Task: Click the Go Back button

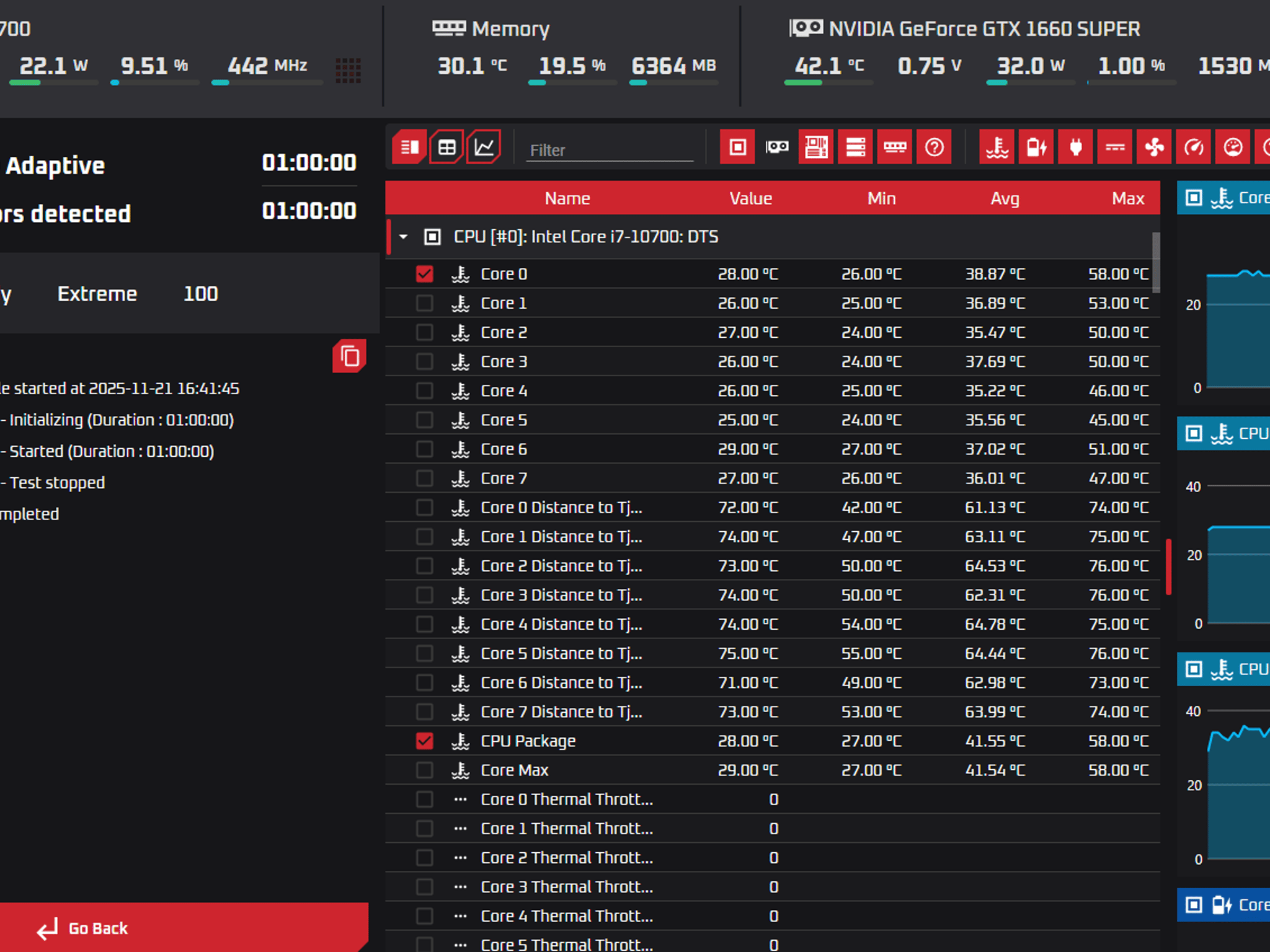Action: [x=184, y=927]
